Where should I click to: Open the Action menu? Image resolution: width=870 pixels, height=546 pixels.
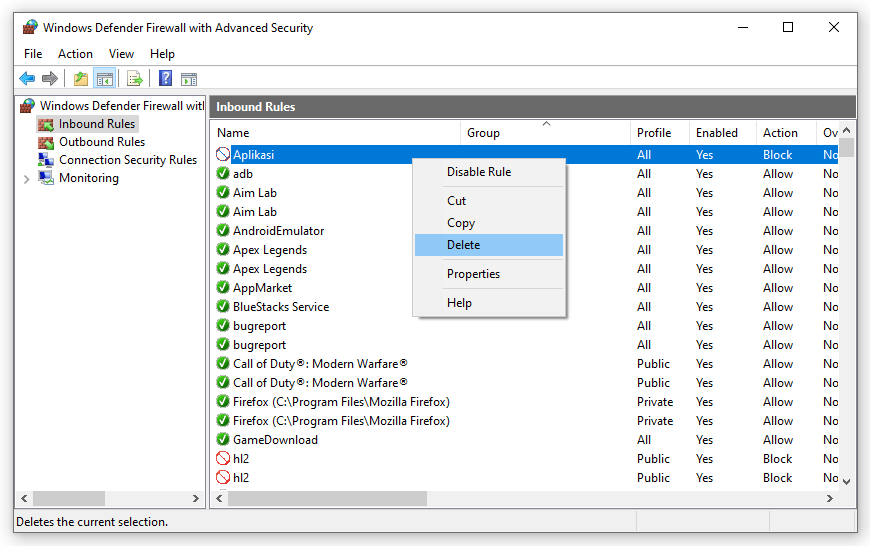[x=75, y=54]
